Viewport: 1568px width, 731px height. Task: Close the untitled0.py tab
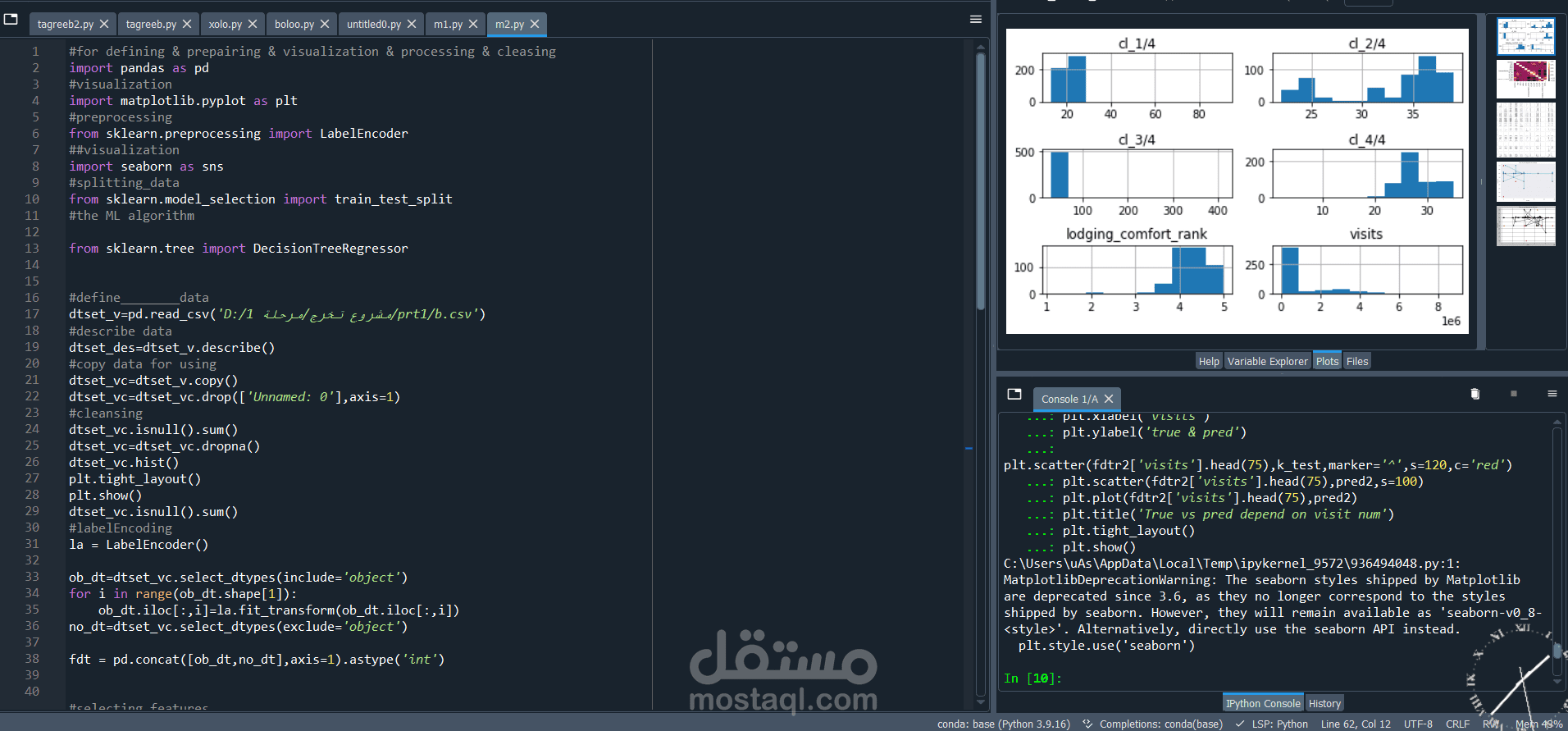412,24
